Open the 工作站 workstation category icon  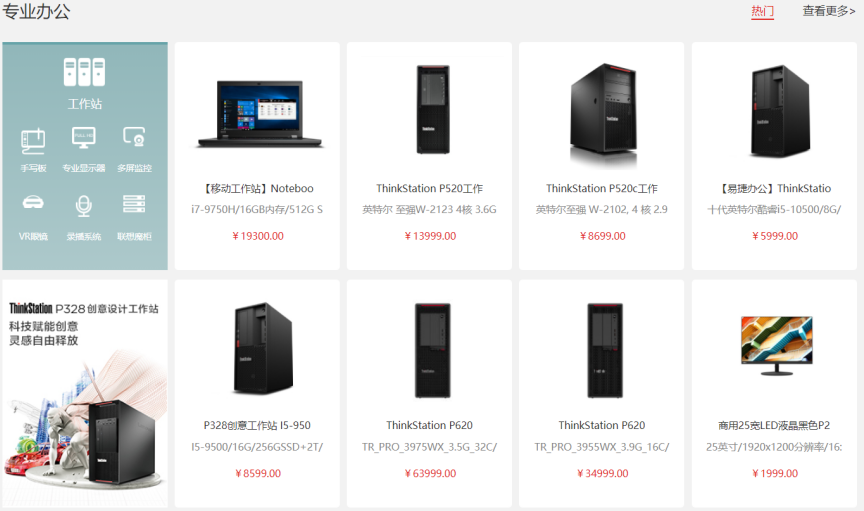coord(84,72)
